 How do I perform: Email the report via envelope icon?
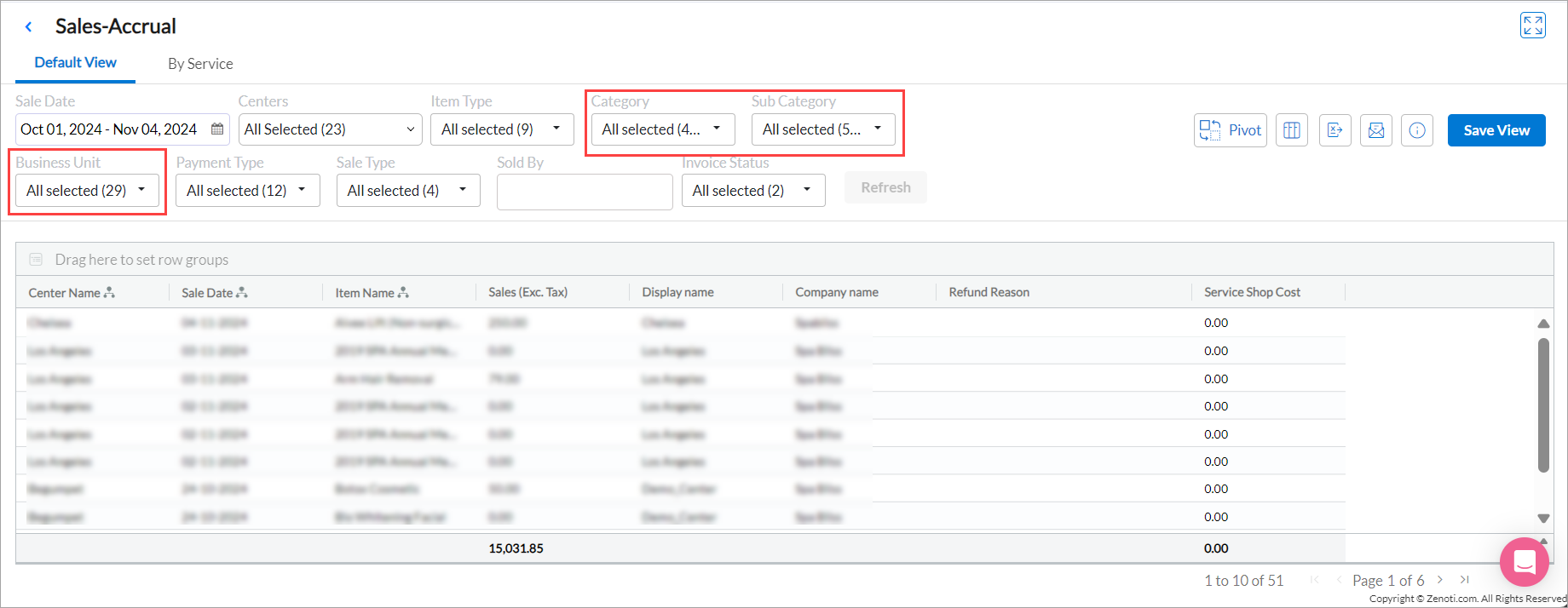pos(1375,130)
